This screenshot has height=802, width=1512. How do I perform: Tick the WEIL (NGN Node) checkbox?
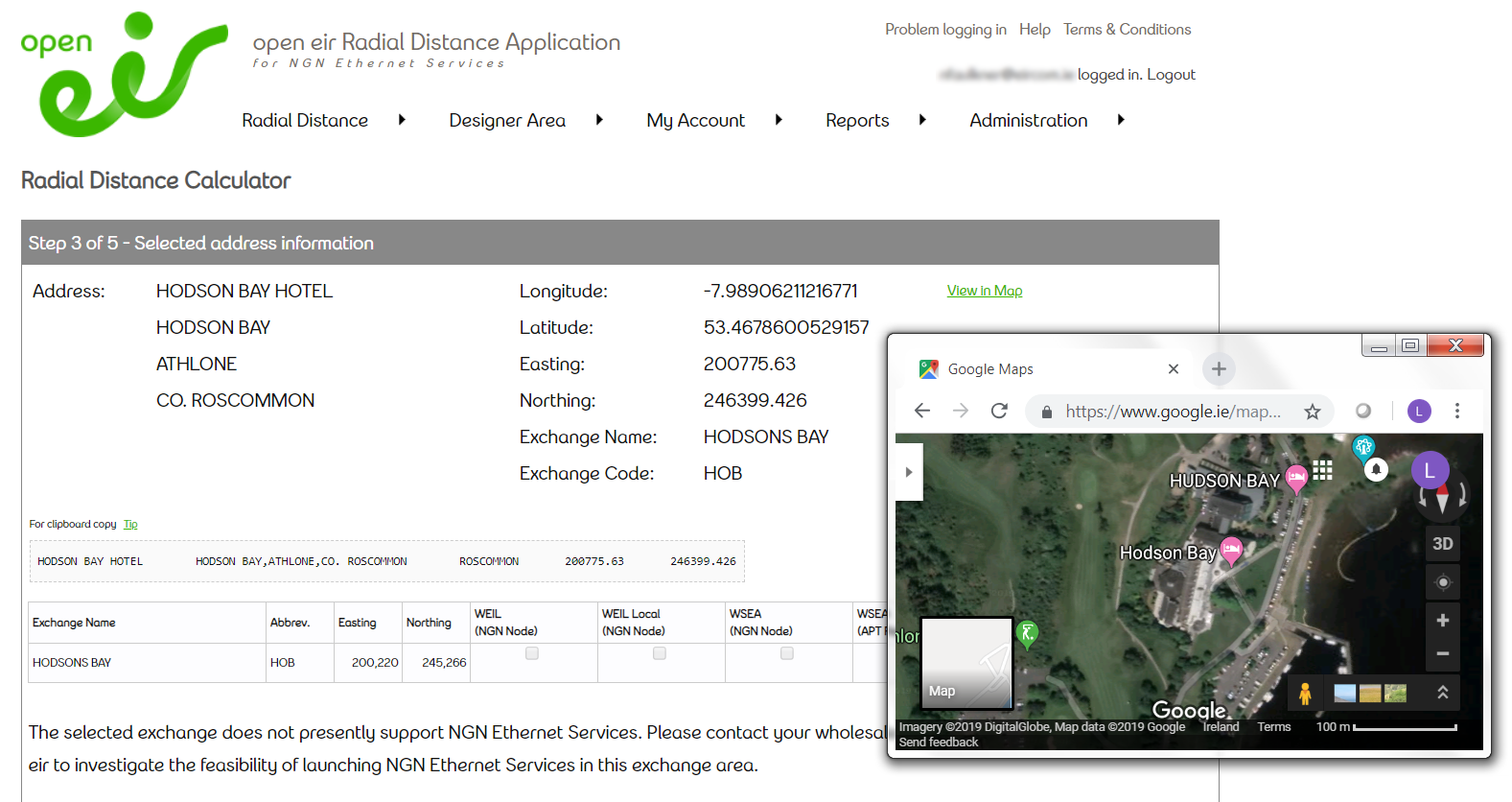532,653
